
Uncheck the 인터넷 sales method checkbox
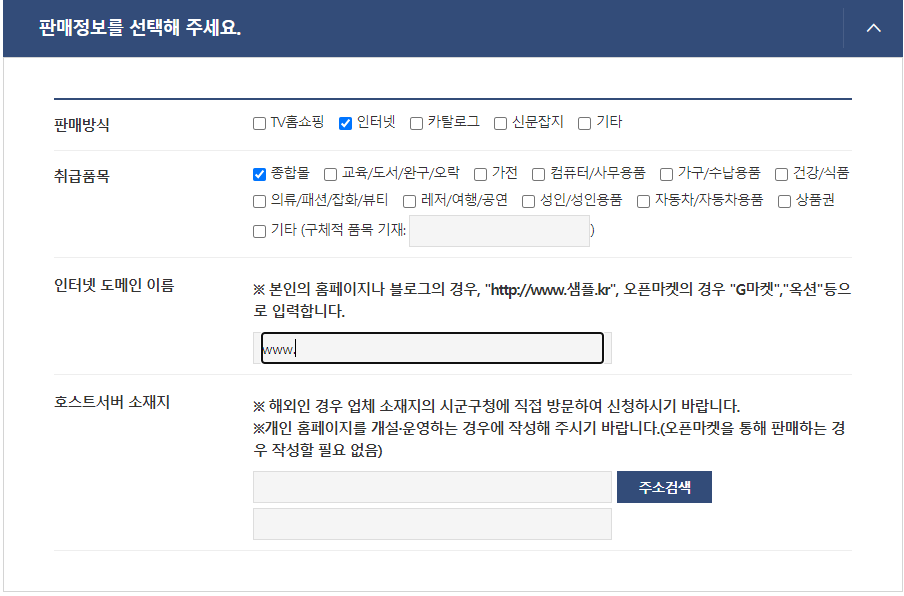[345, 123]
